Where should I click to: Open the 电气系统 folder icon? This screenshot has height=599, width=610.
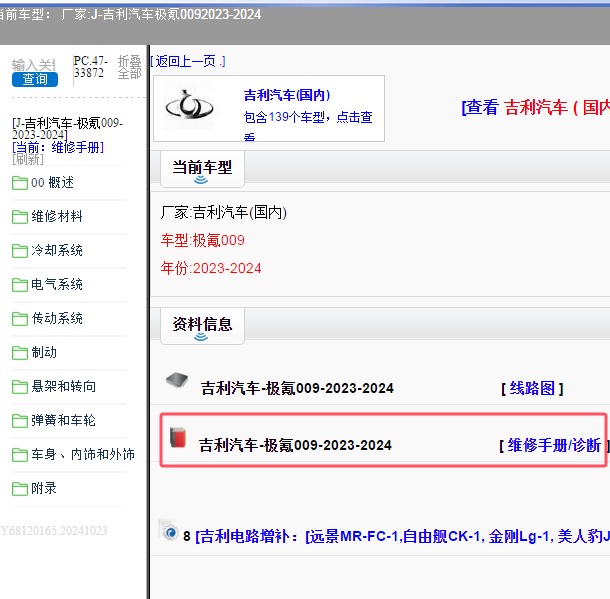pos(19,285)
